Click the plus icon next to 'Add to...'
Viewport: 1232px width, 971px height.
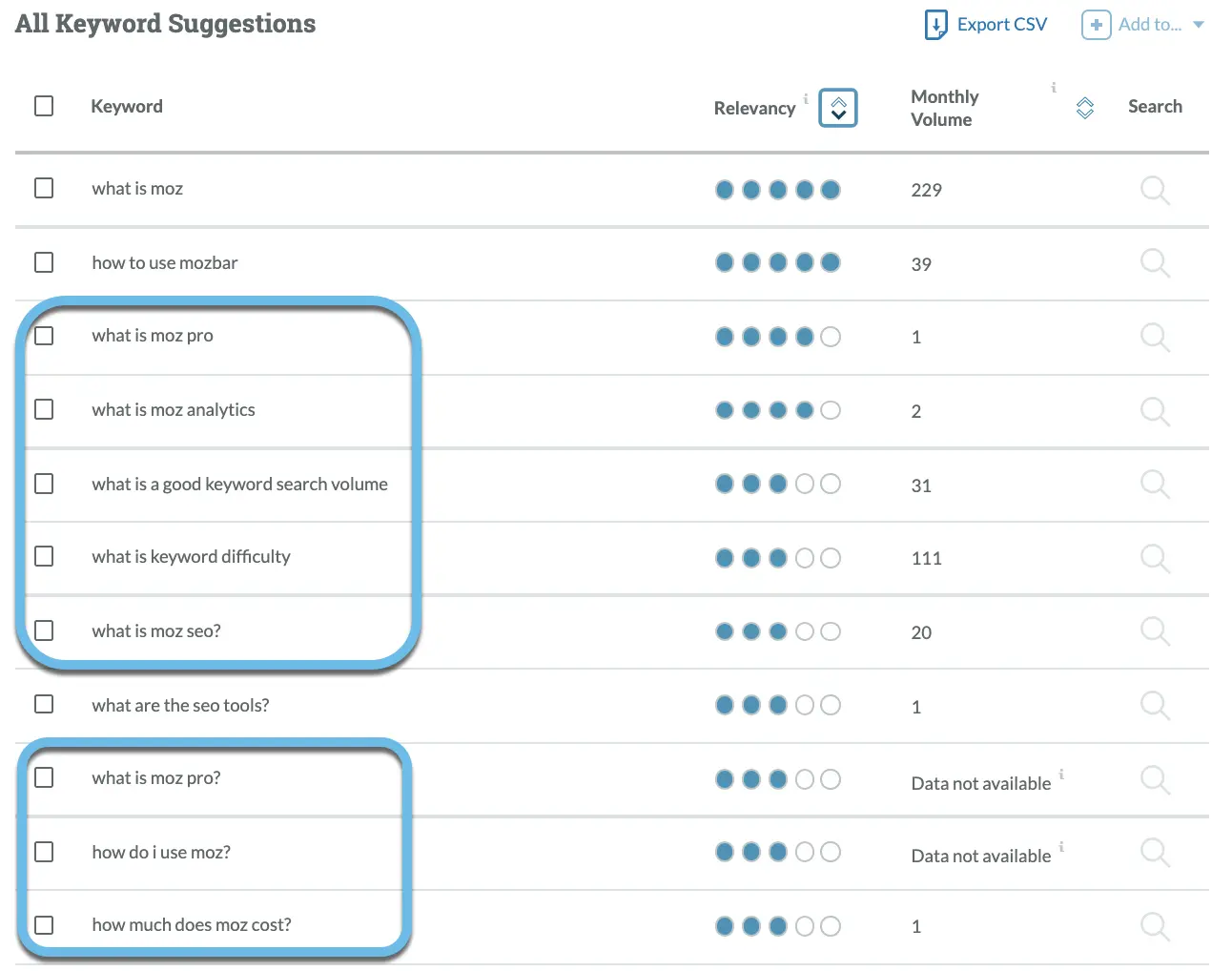click(1095, 25)
